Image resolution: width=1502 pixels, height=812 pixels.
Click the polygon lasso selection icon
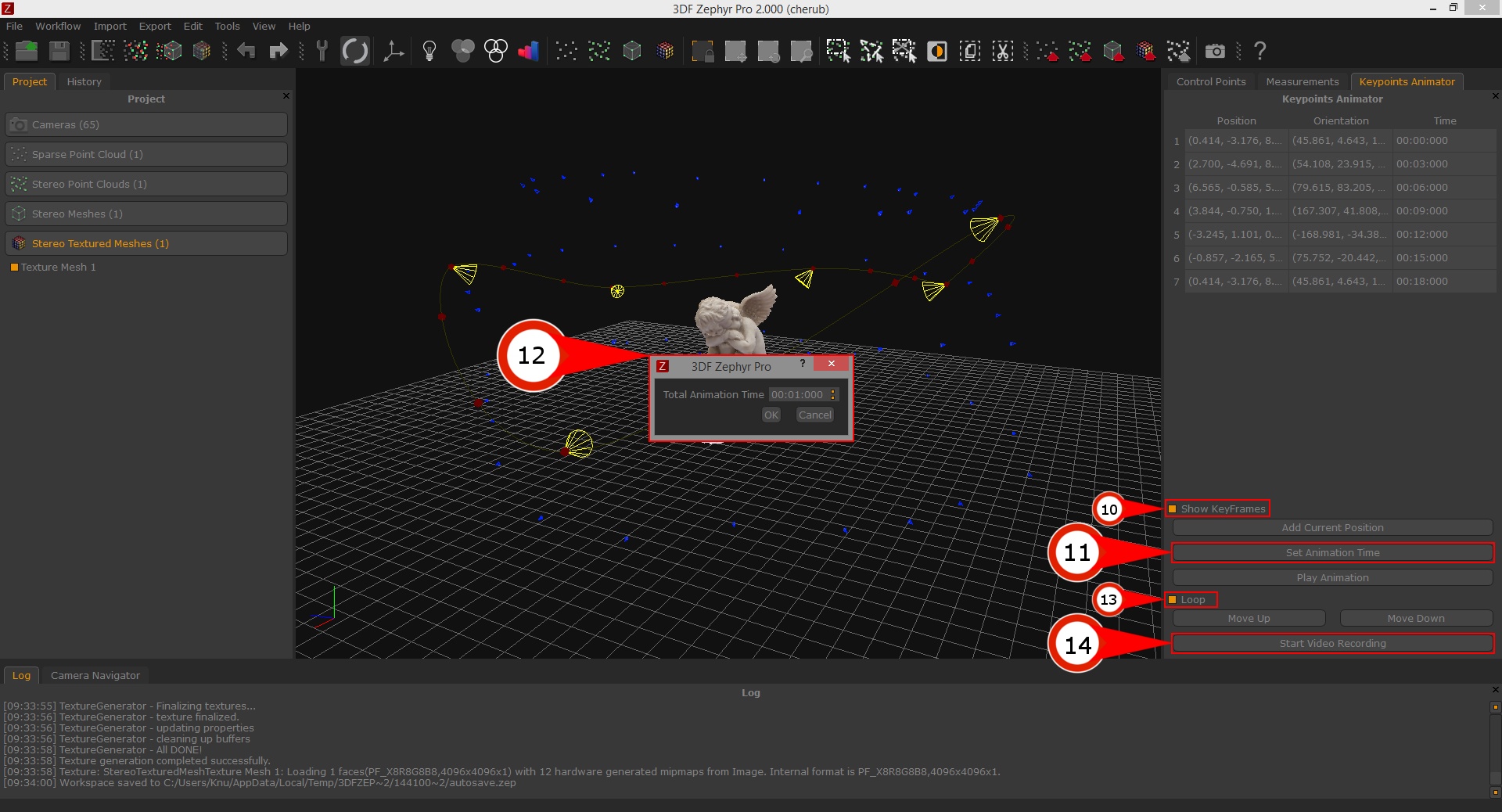point(871,52)
